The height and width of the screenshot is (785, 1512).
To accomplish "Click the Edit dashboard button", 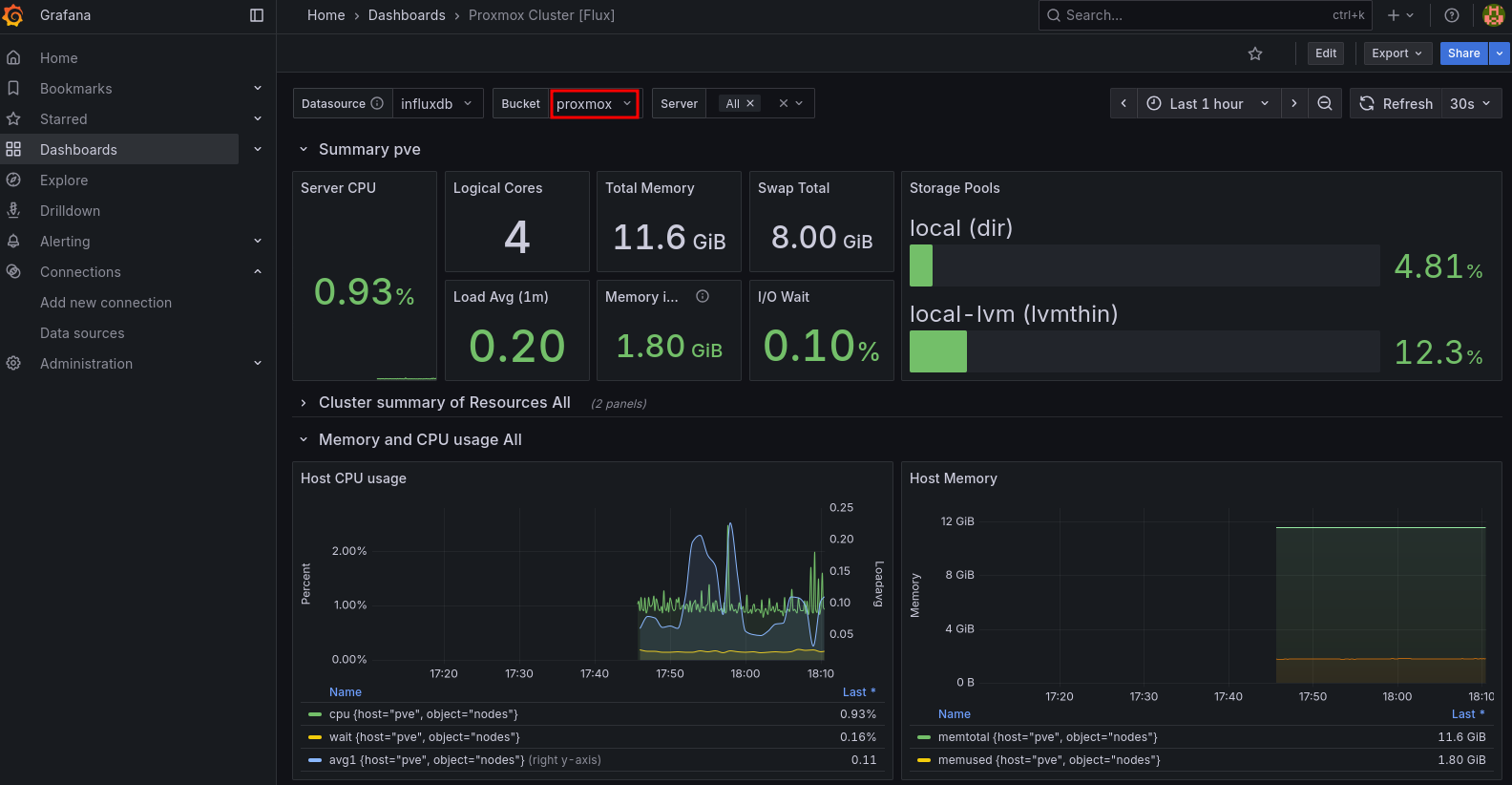I will (x=1325, y=53).
